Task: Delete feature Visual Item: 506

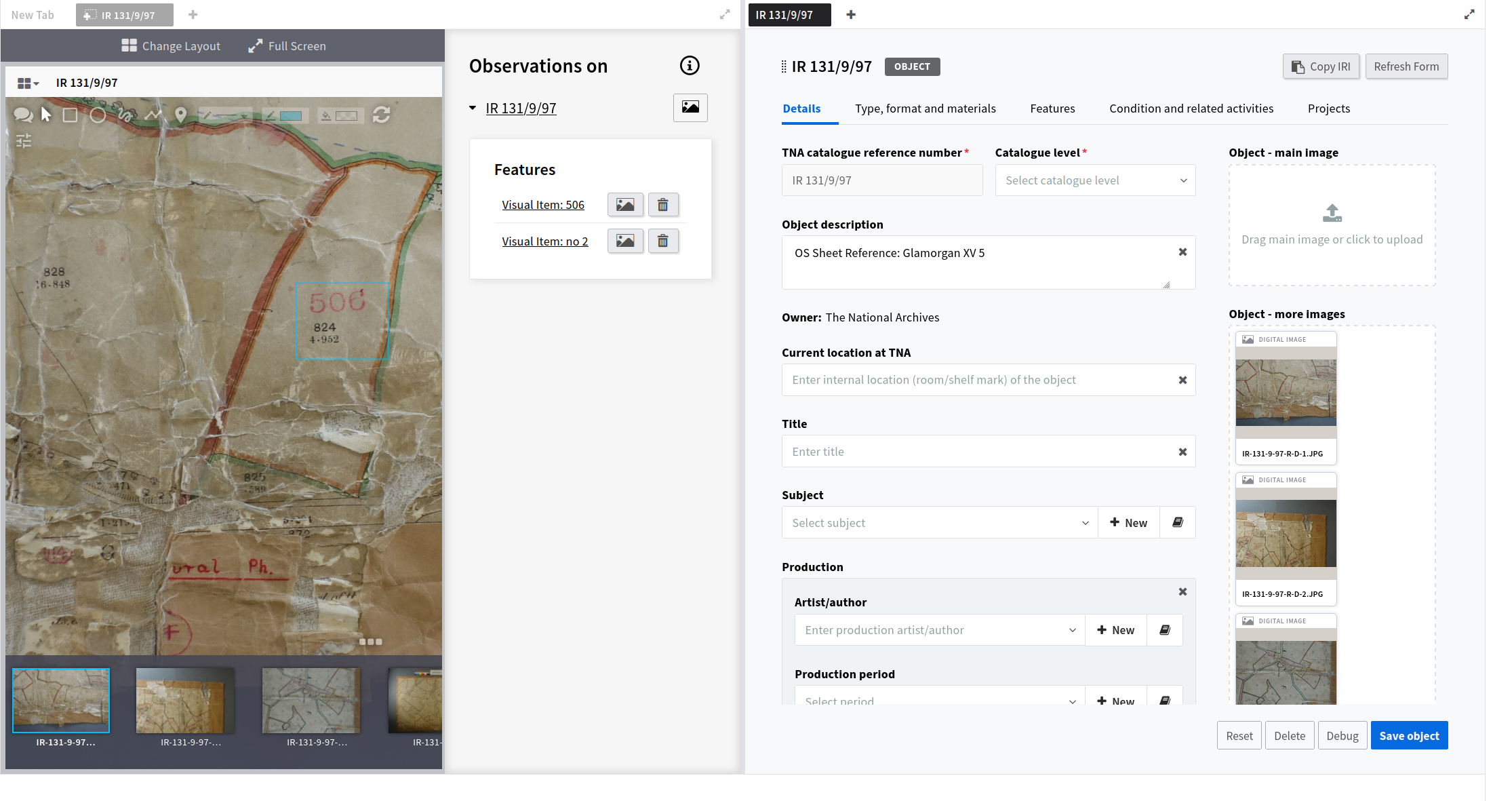Action: [662, 205]
